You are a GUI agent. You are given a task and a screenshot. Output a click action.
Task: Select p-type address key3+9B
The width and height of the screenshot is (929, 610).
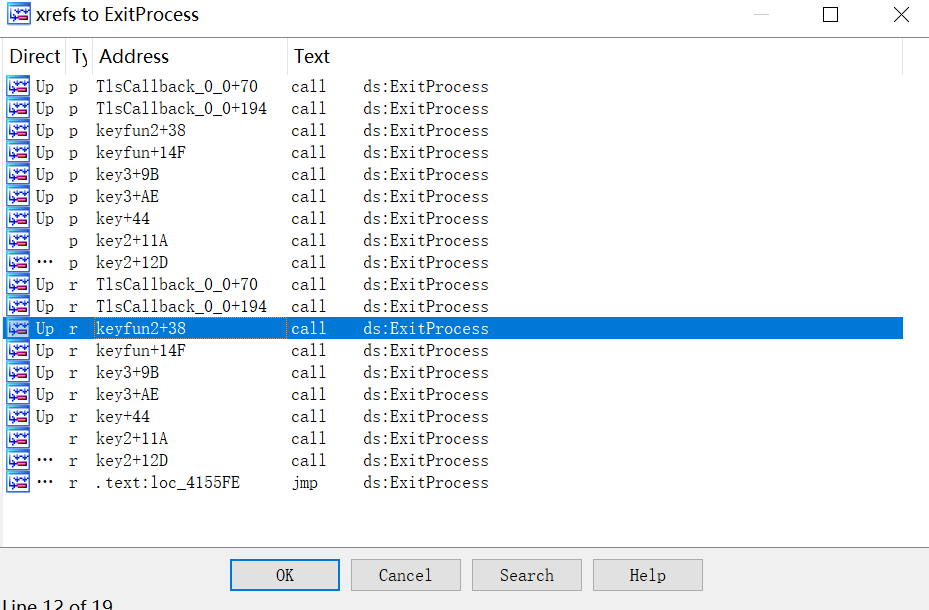point(127,174)
